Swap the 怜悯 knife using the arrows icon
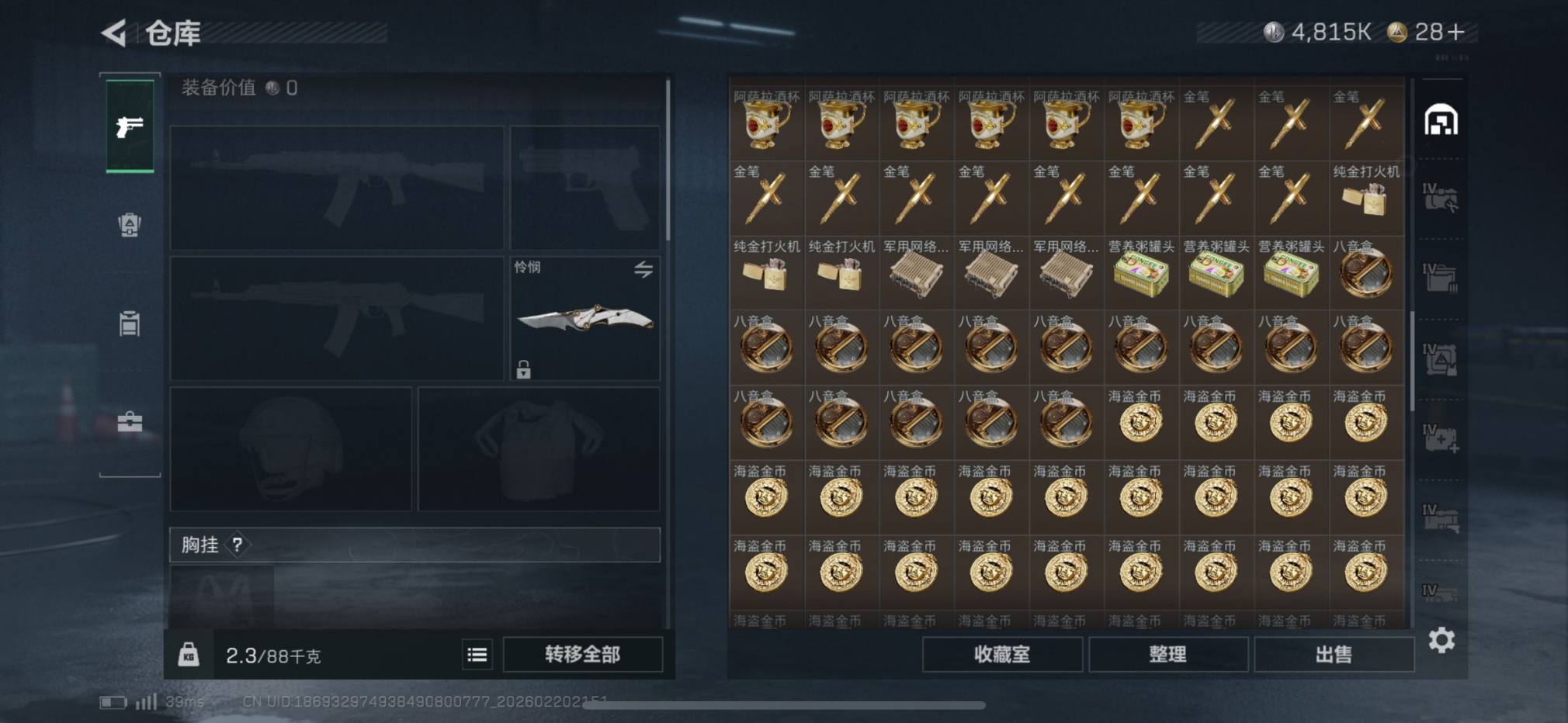This screenshot has height=723, width=1568. point(644,269)
